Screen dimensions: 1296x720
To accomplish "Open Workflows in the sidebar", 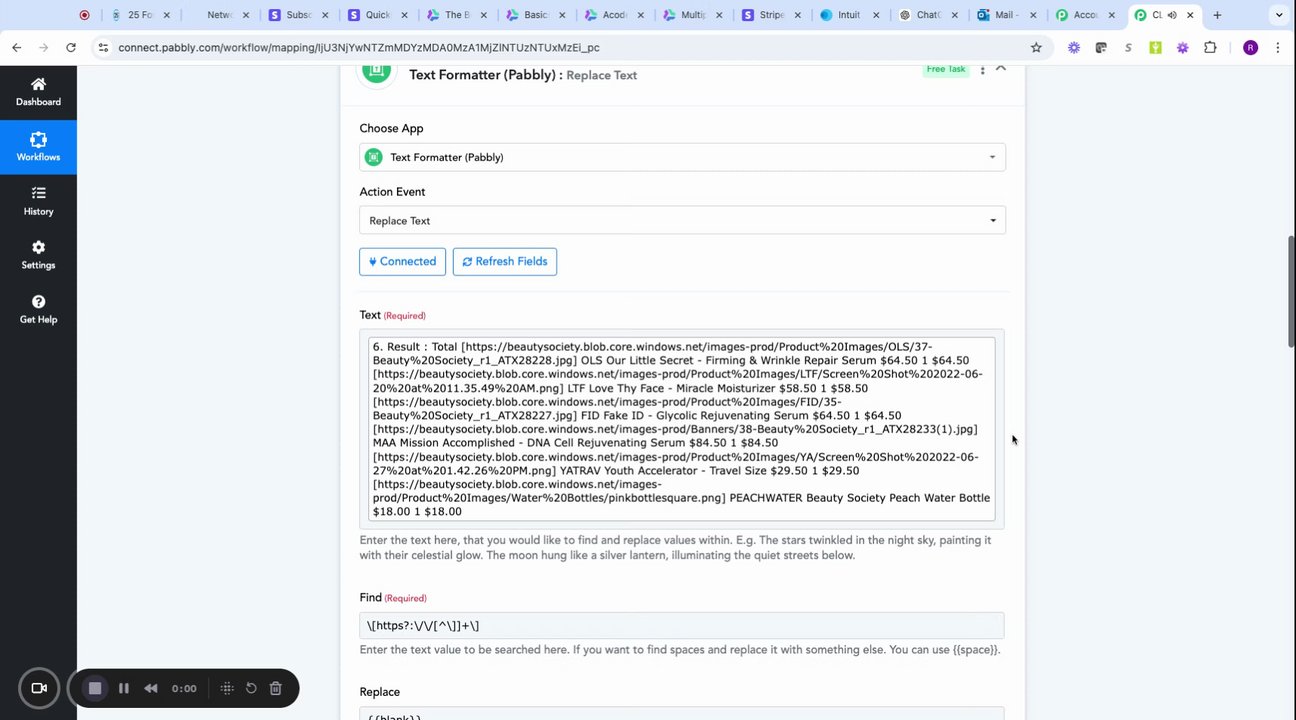I will [38, 147].
